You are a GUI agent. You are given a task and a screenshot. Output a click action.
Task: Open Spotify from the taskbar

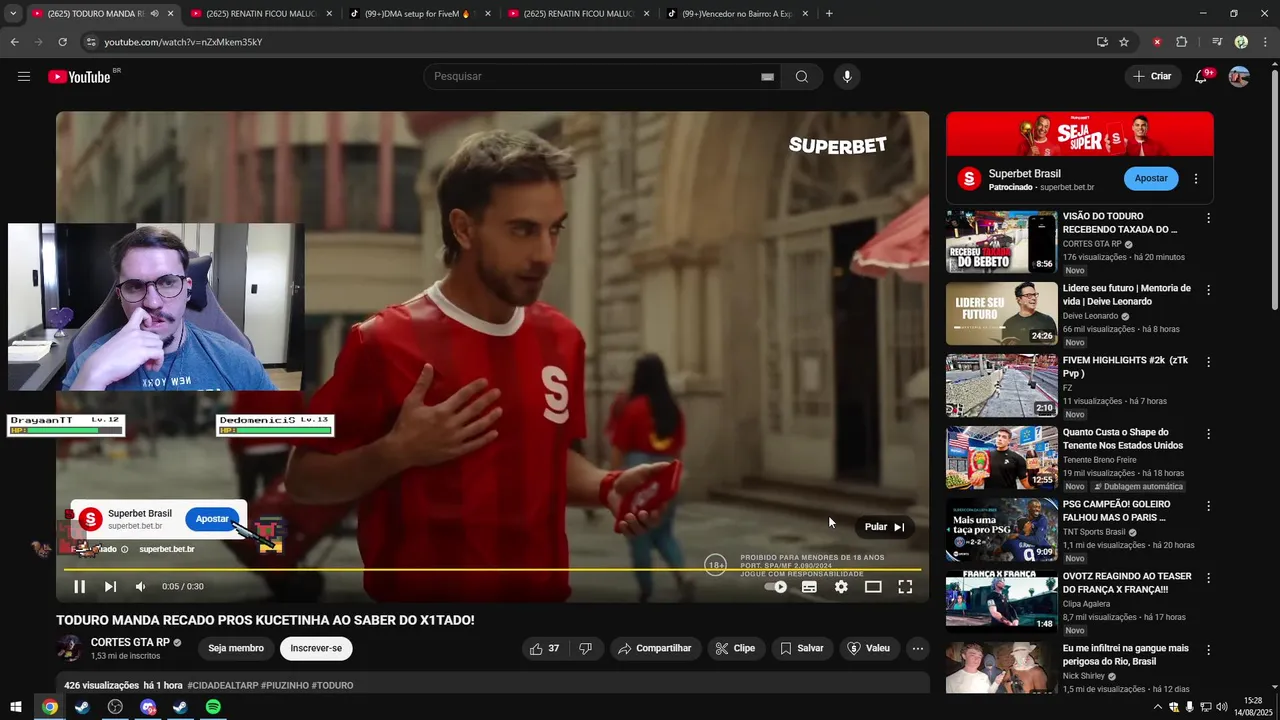coord(213,707)
